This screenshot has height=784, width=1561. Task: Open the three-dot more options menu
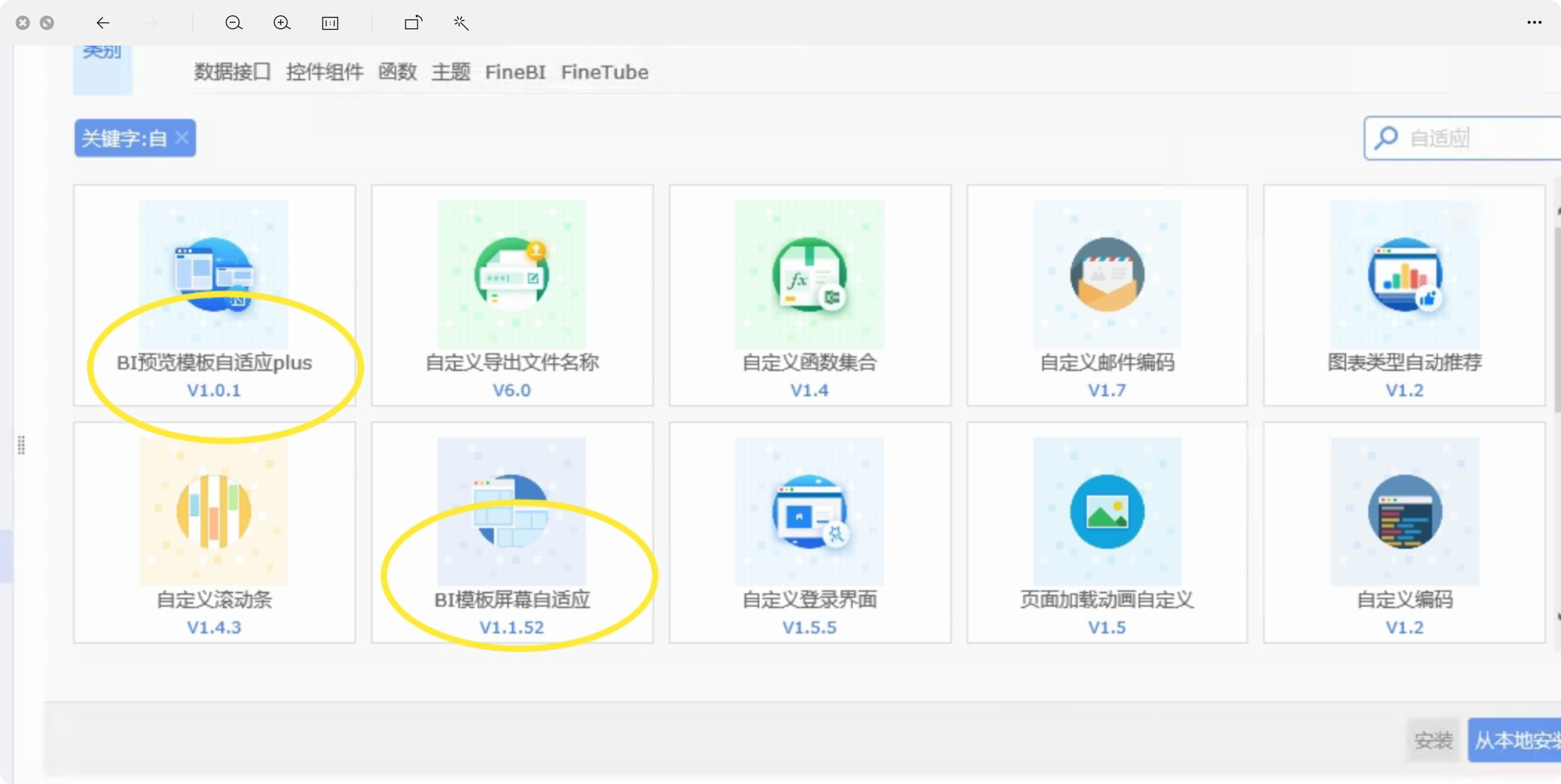click(1534, 23)
